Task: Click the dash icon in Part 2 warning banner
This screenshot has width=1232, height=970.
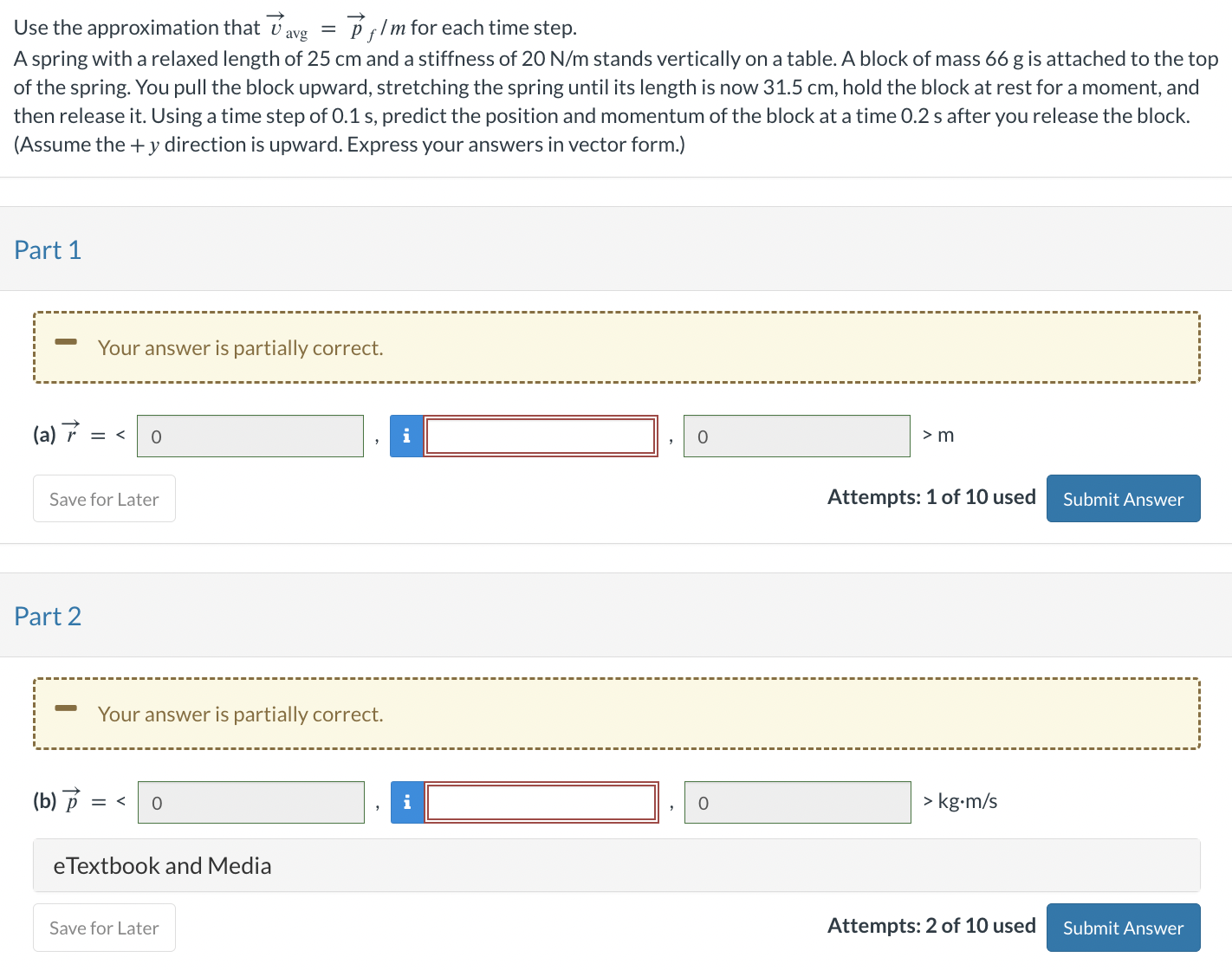Action: [x=66, y=708]
